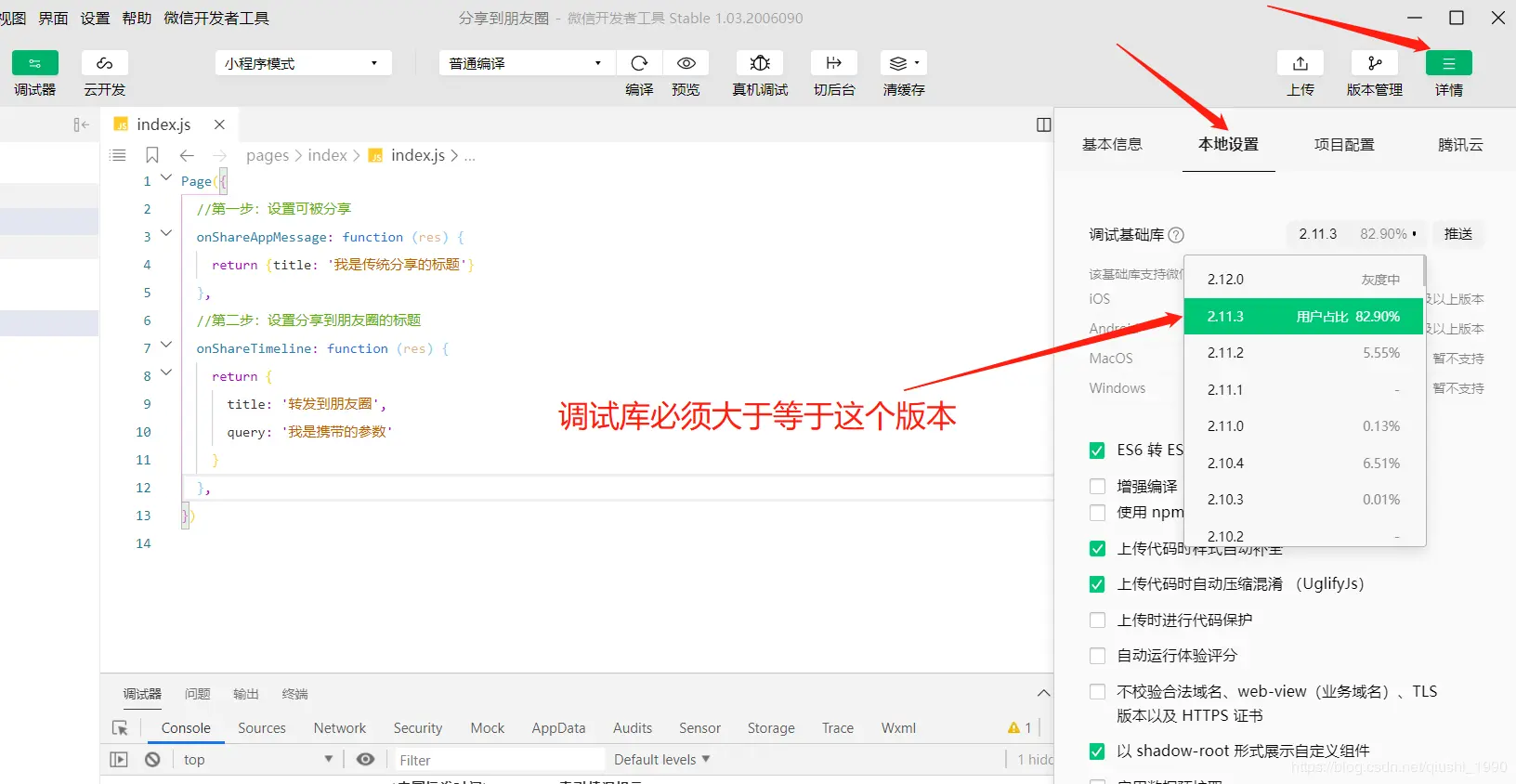
Task: Start 真机调试 remote debug bug icon
Action: [760, 63]
